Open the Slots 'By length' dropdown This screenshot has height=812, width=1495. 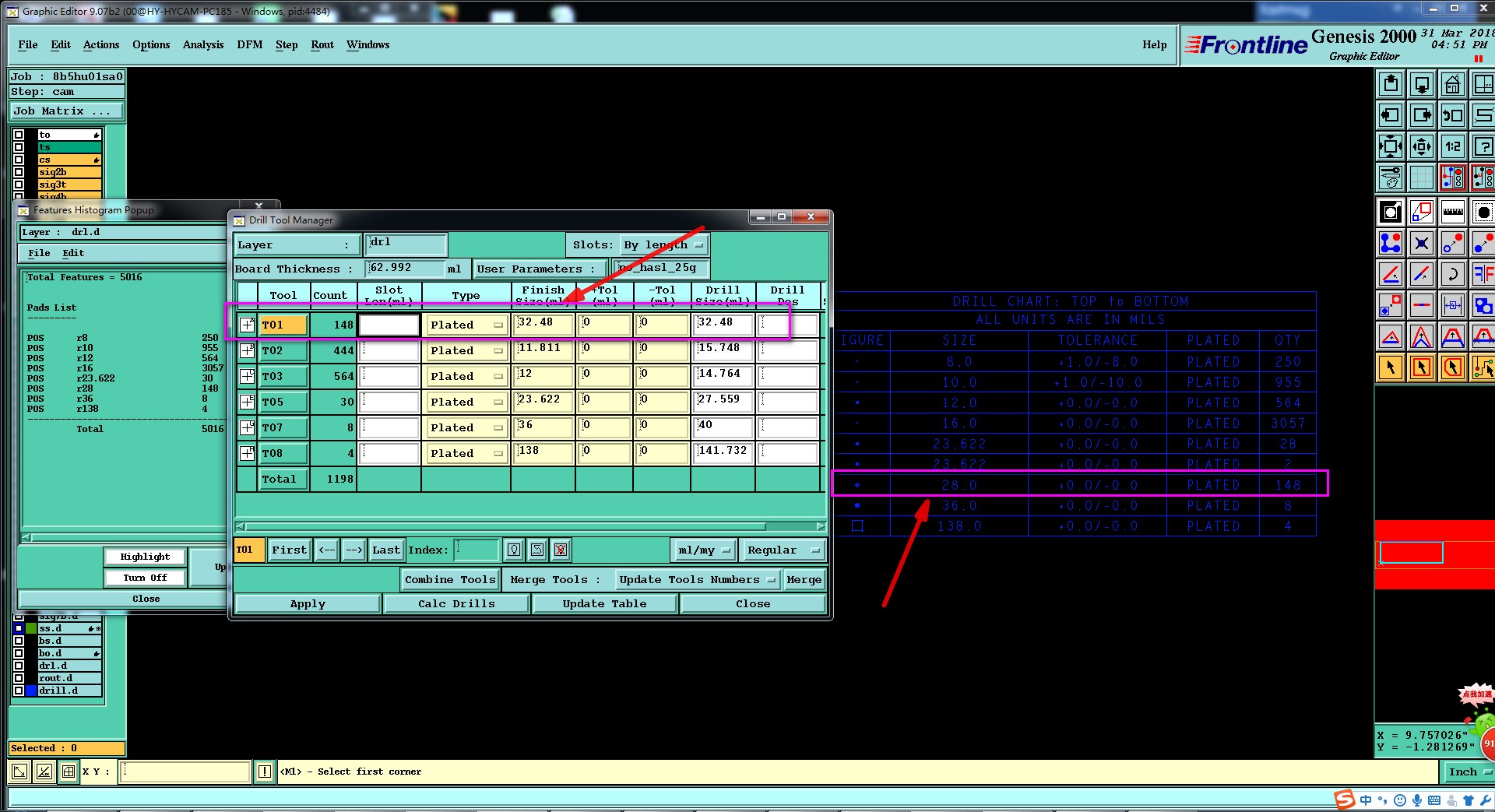tap(664, 245)
